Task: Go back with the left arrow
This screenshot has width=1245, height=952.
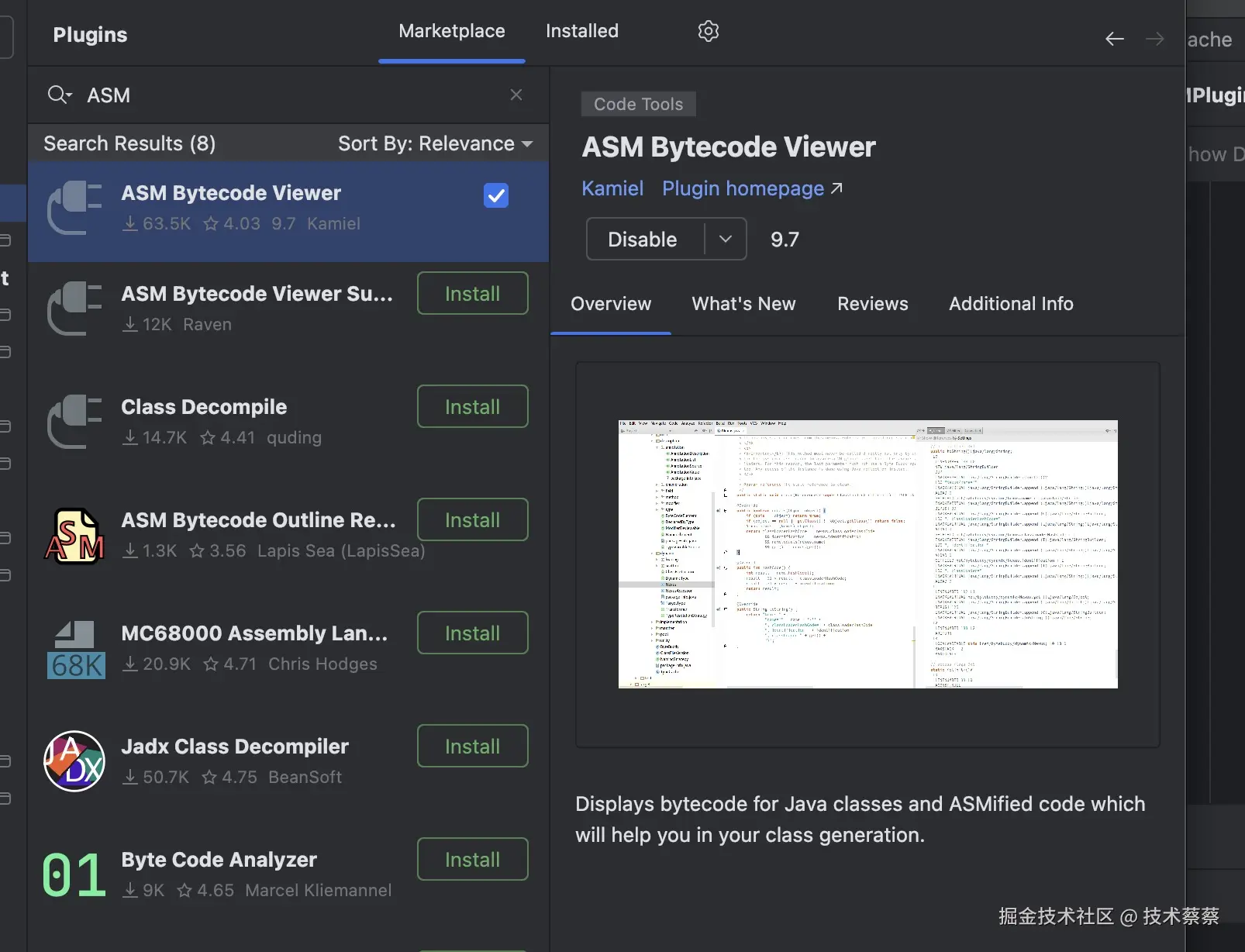Action: click(x=1115, y=39)
